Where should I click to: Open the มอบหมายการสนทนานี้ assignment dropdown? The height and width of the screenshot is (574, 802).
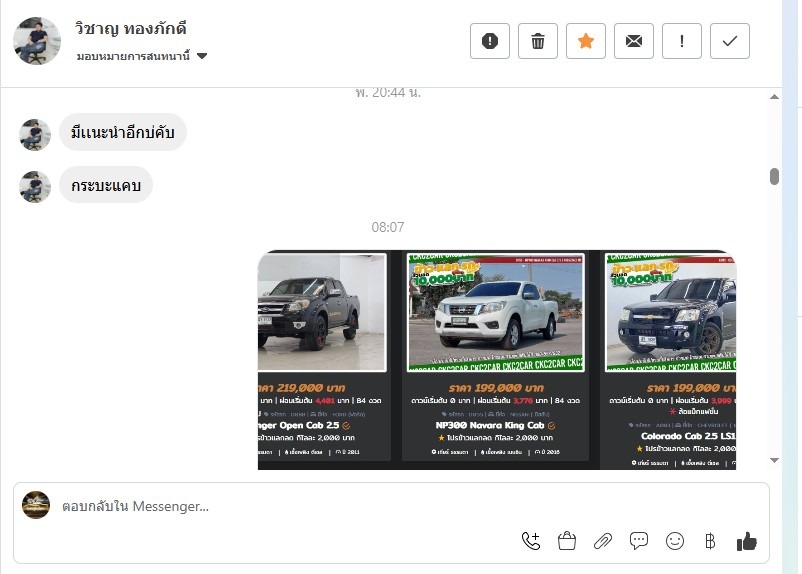[142, 56]
